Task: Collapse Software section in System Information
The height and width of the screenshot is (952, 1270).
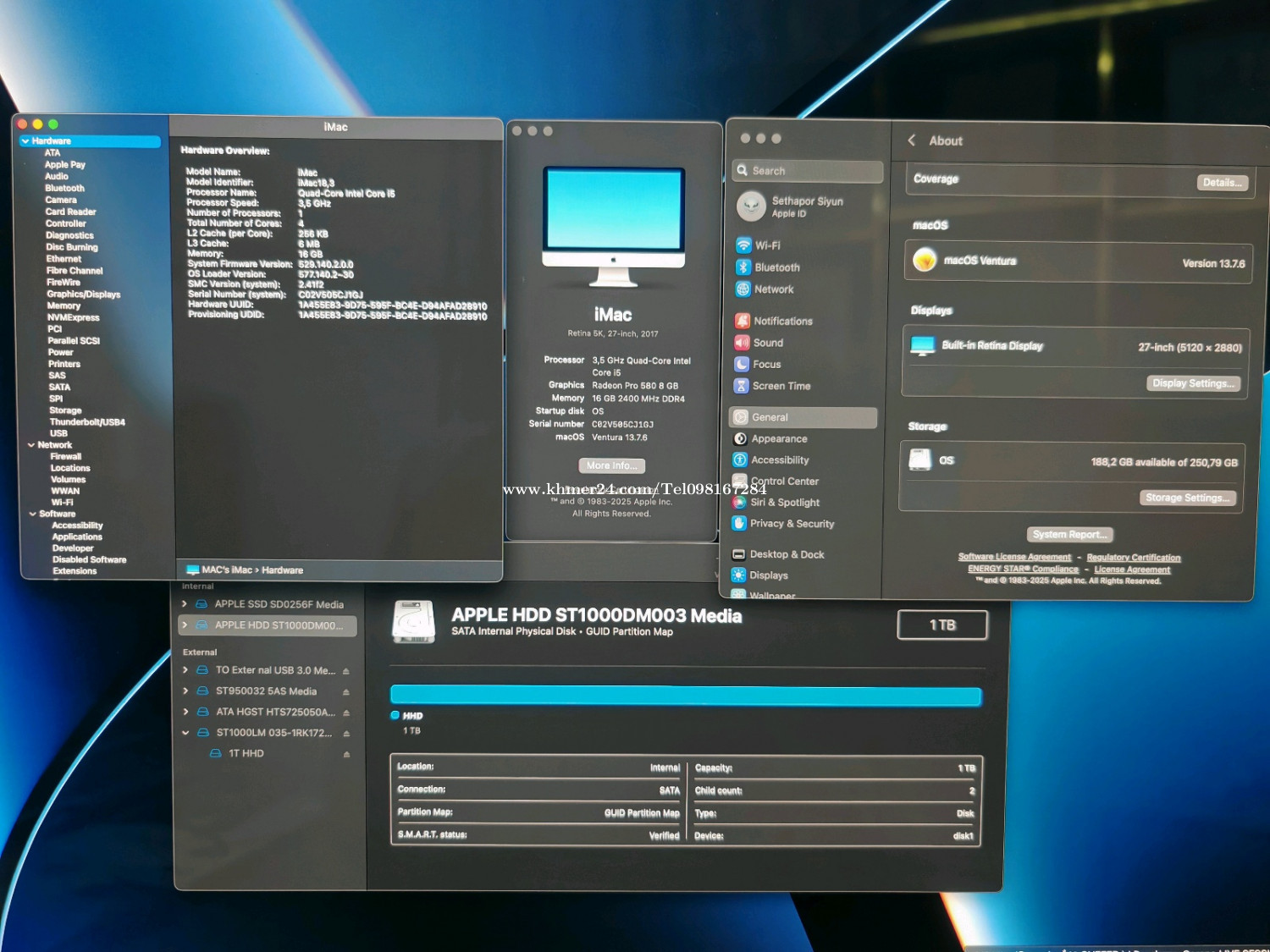Action: [33, 514]
